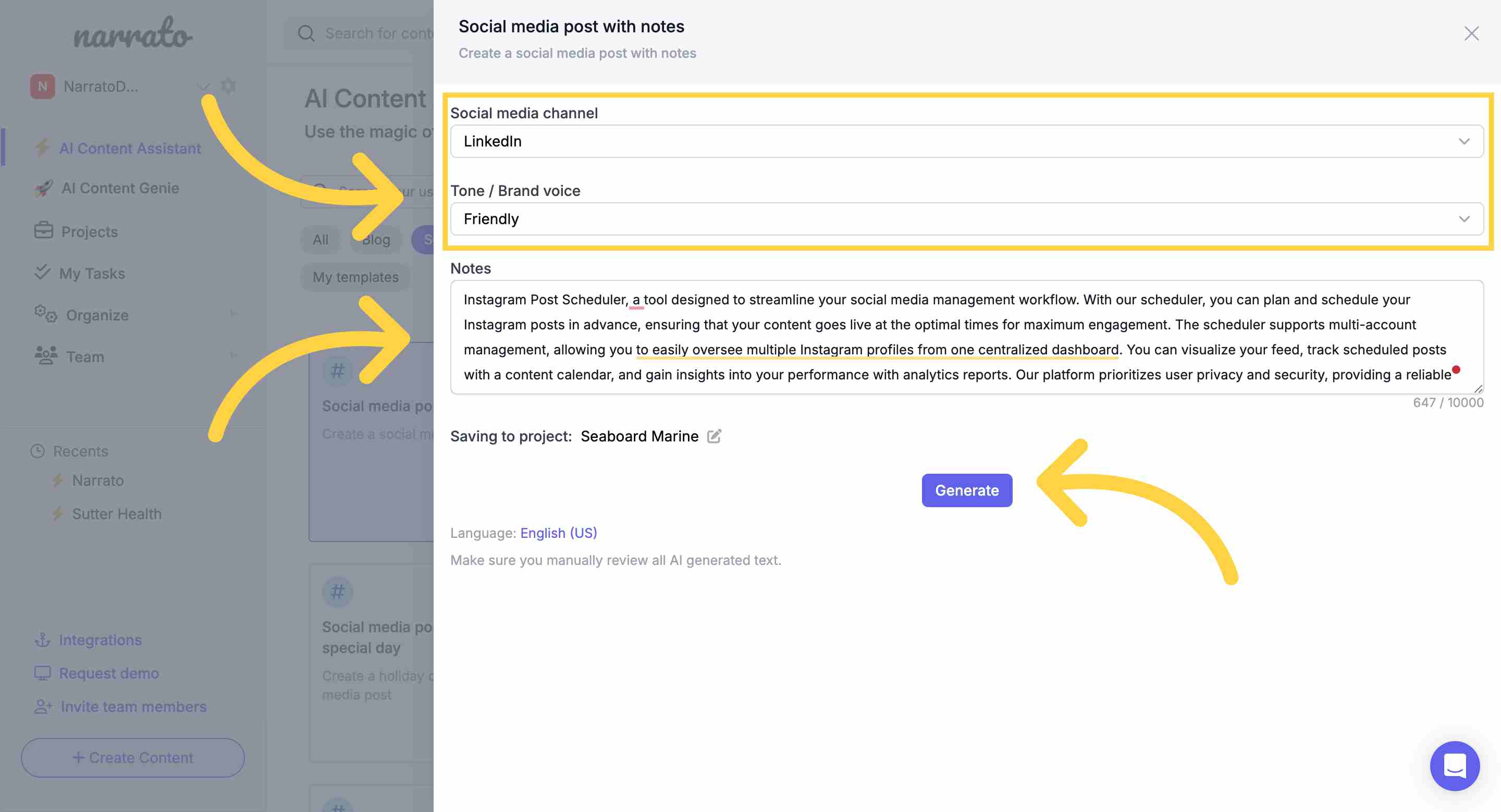
Task: Go to Projects
Action: (89, 232)
